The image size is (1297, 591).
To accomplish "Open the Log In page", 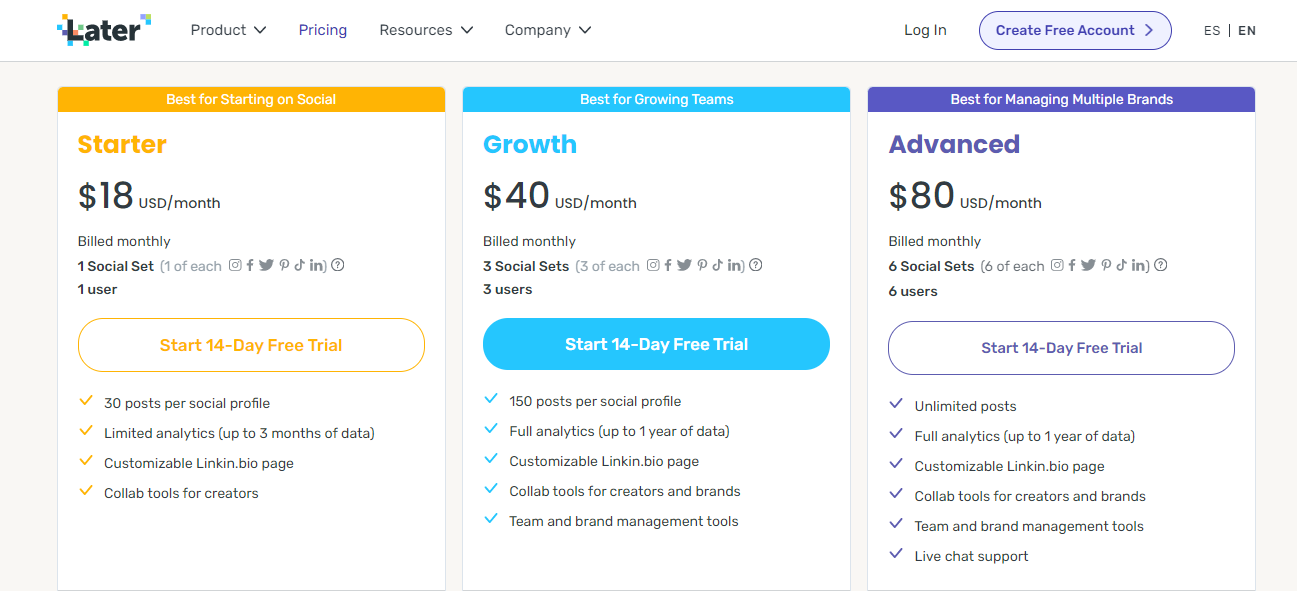I will tap(925, 30).
